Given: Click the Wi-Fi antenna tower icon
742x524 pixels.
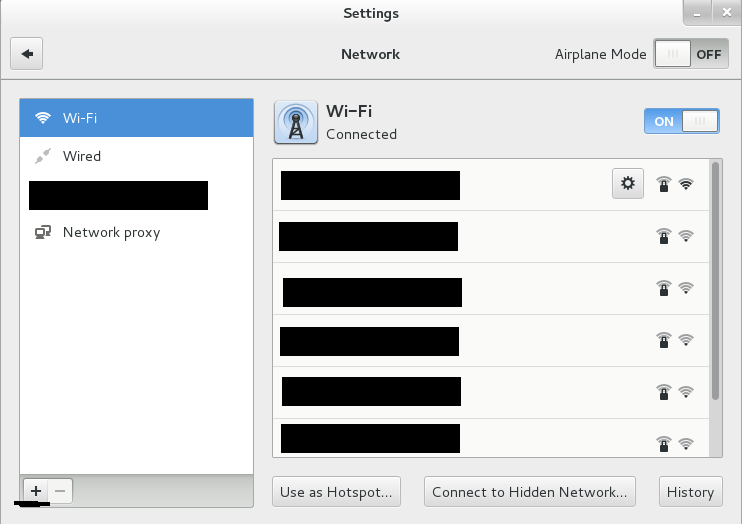Looking at the screenshot, I should point(295,122).
